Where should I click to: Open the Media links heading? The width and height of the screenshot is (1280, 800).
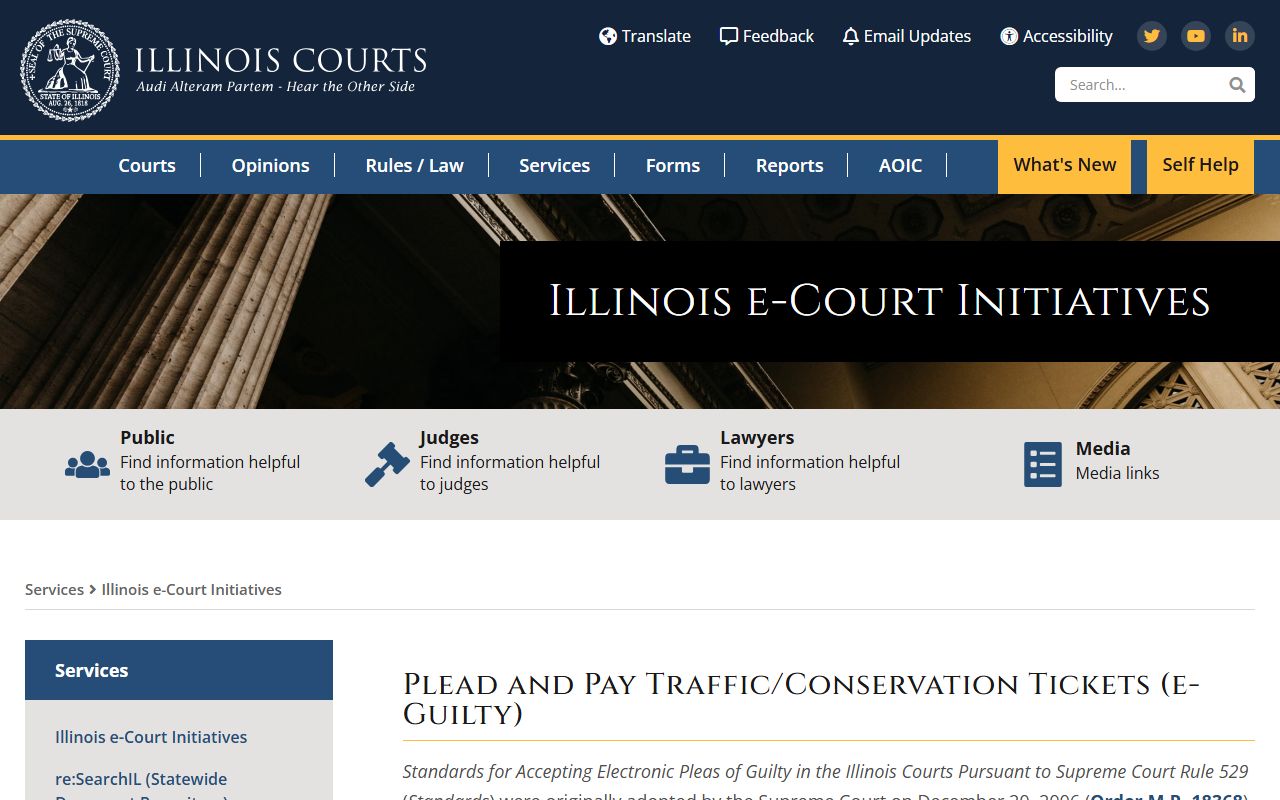coord(1103,448)
